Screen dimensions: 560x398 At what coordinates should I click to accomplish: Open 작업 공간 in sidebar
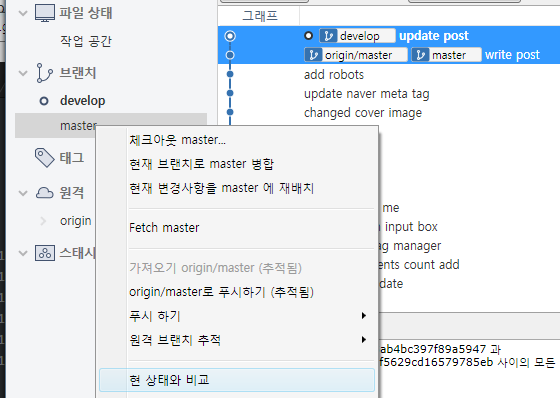[86, 41]
